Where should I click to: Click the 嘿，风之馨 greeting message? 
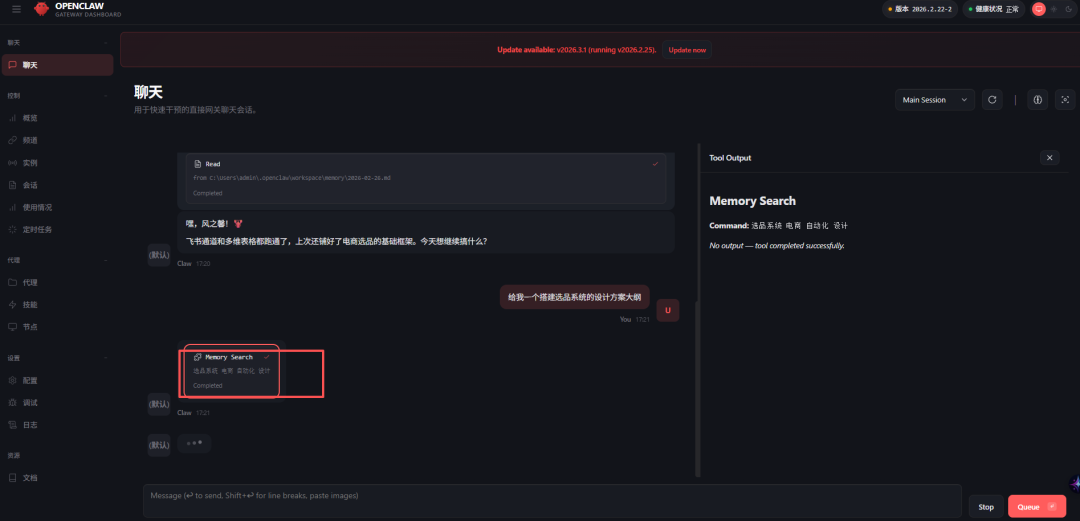pyautogui.click(x=426, y=232)
